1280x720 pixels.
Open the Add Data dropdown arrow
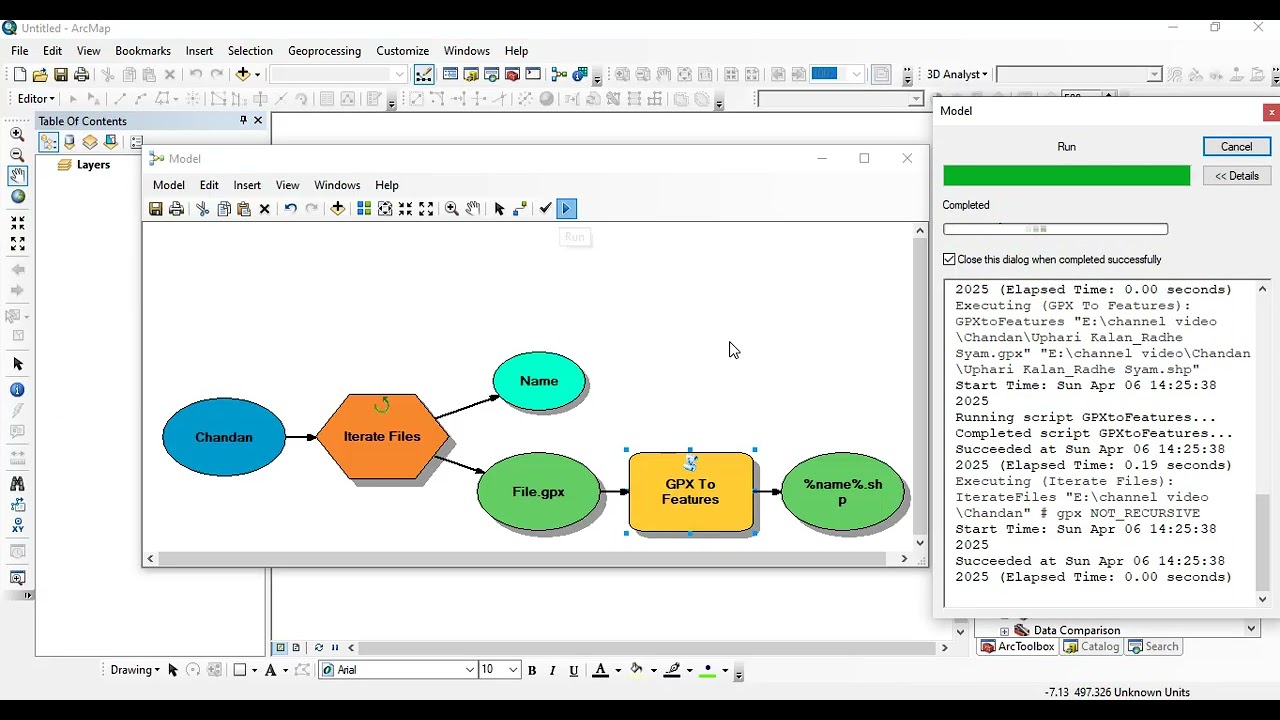(x=258, y=74)
